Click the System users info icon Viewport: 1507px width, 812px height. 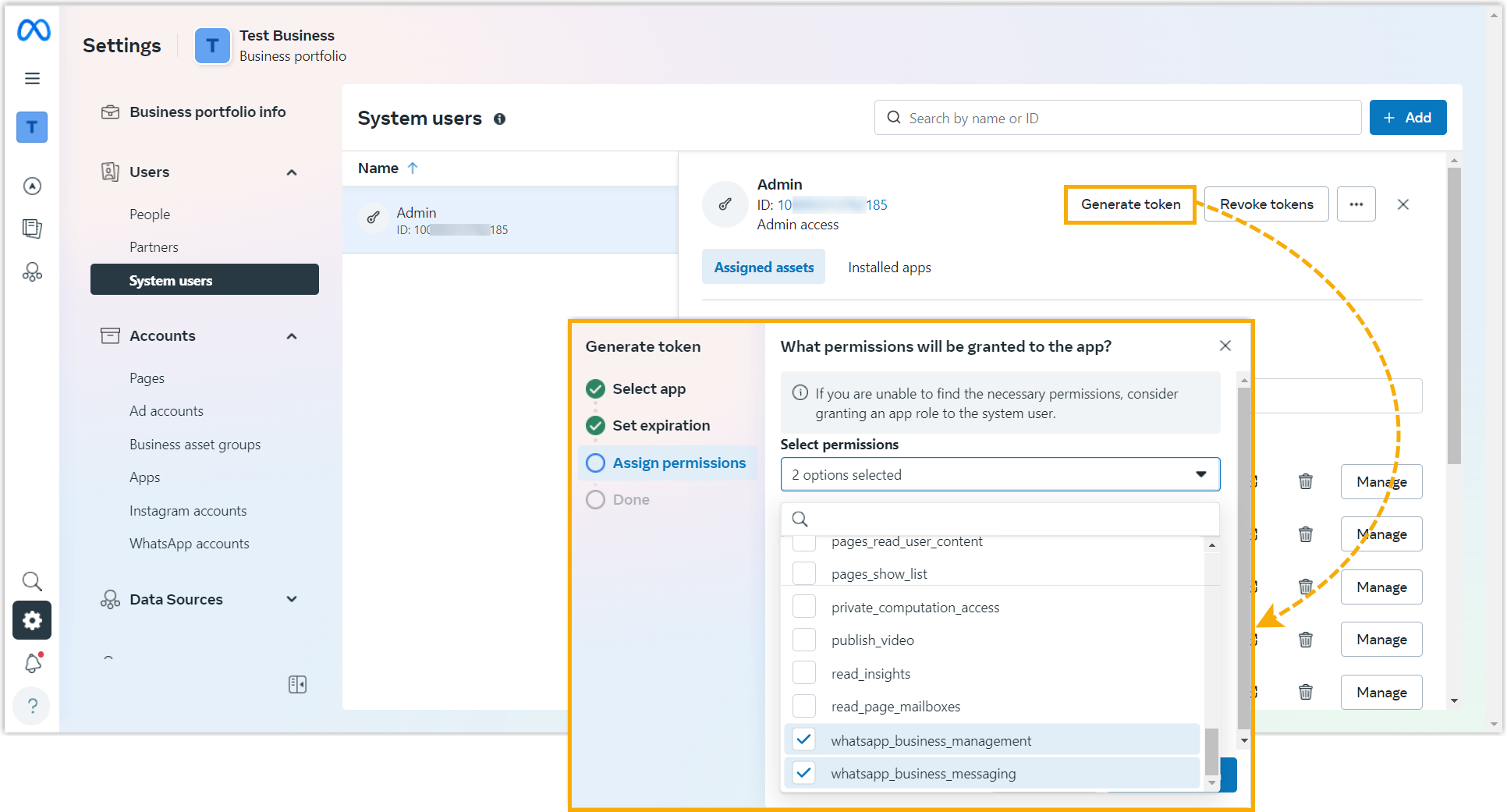click(x=499, y=119)
